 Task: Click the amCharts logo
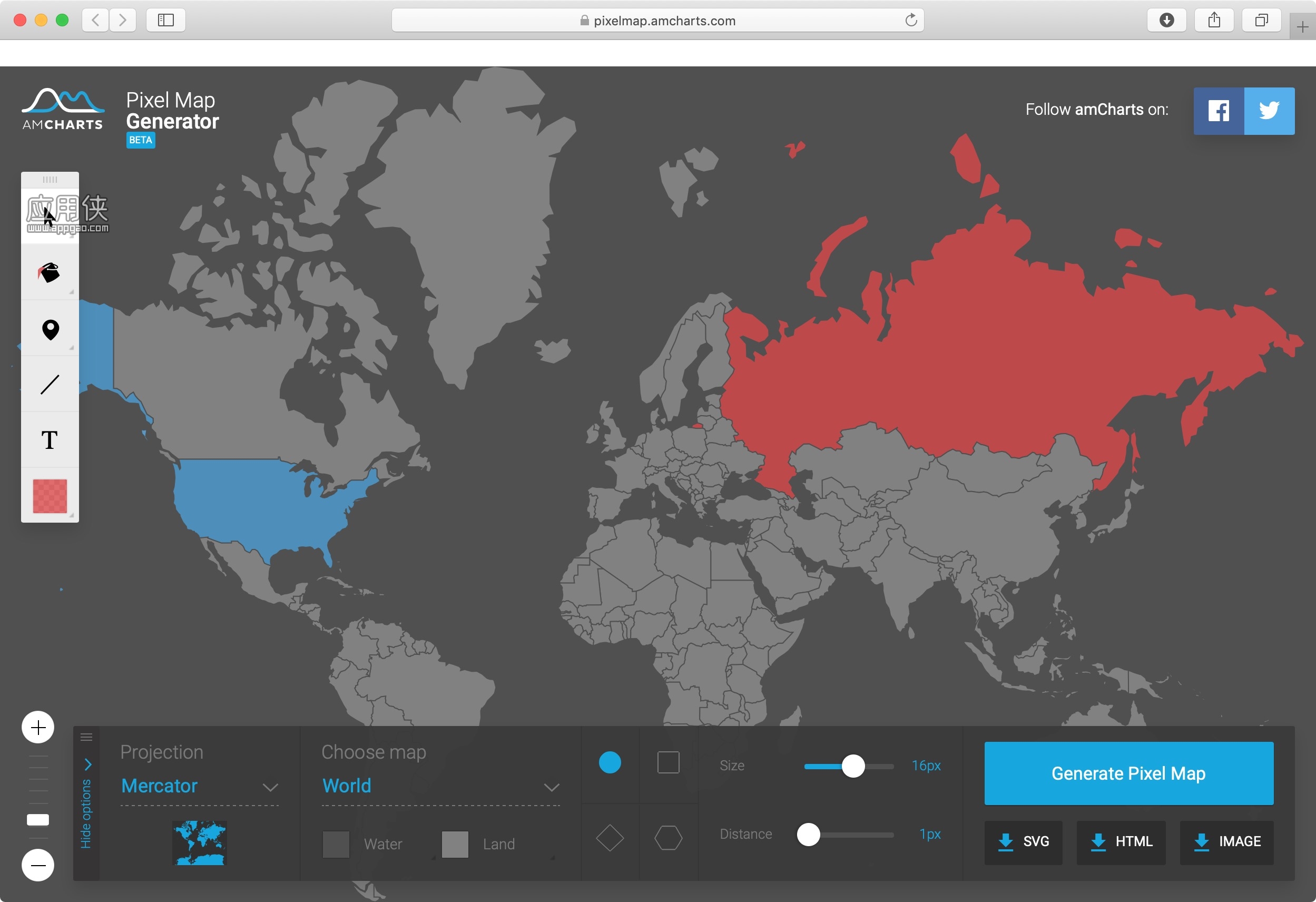pos(63,109)
